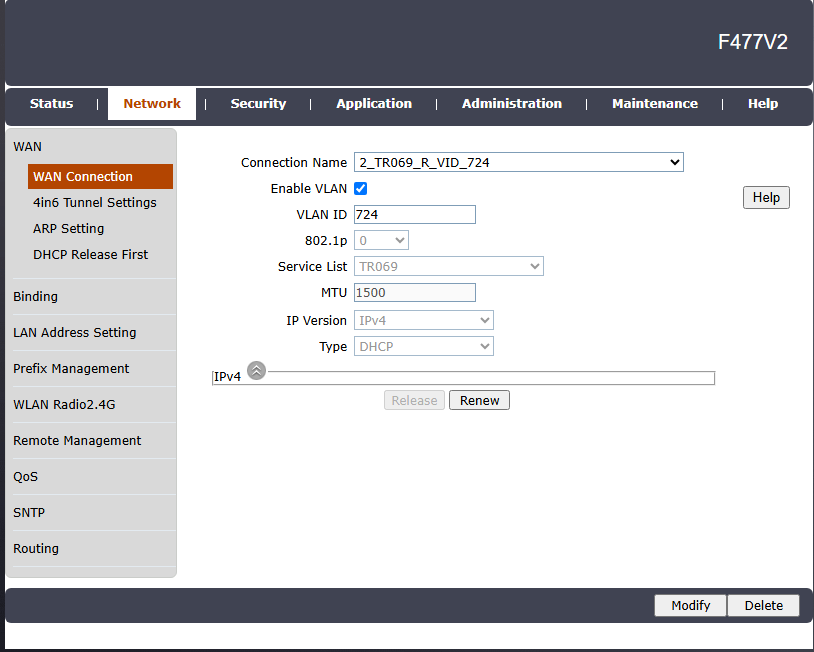Open the Security tab
This screenshot has height=652, width=814.
[x=259, y=104]
